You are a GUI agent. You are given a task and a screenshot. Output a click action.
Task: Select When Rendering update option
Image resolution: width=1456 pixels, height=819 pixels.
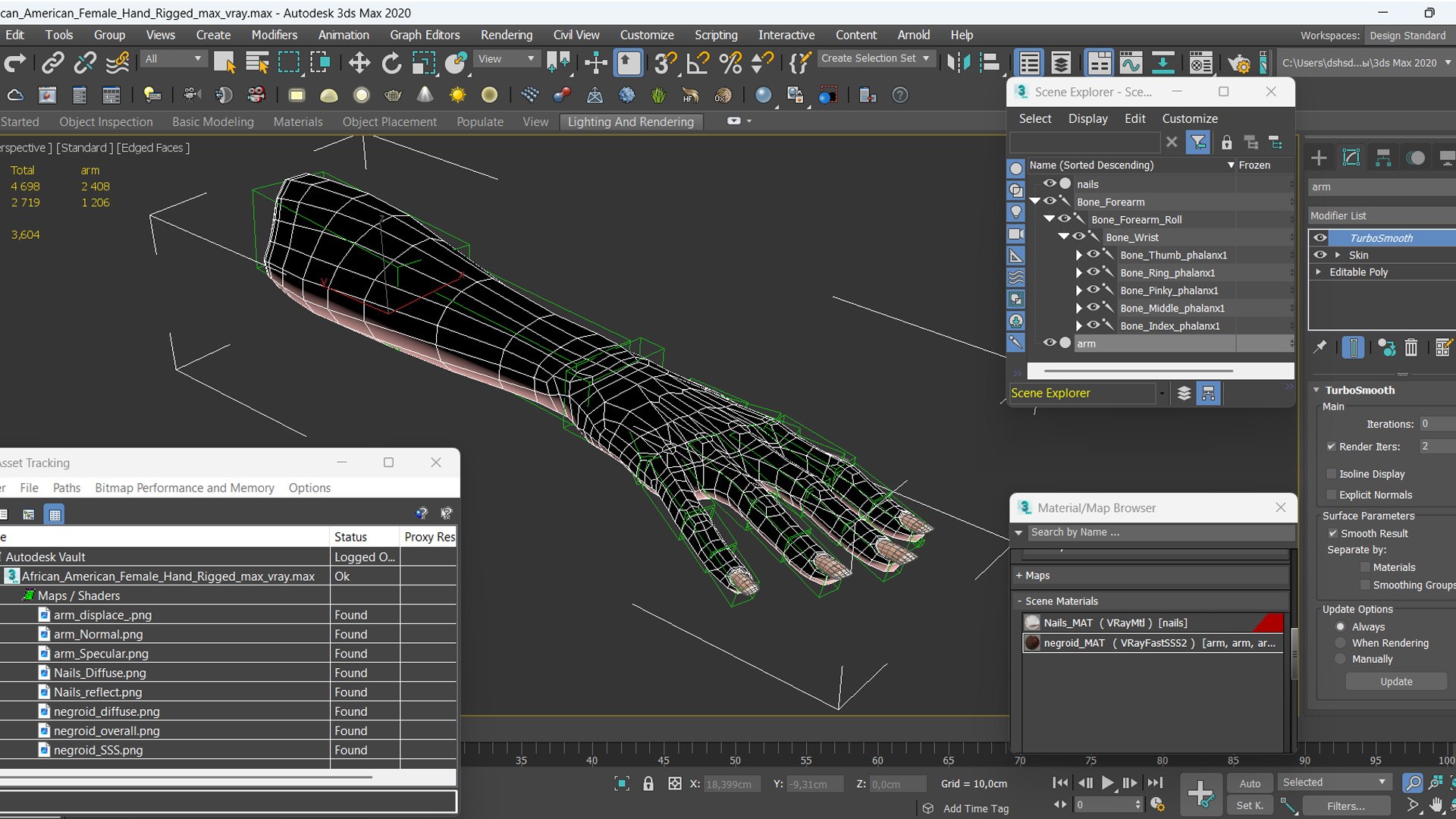click(1340, 643)
